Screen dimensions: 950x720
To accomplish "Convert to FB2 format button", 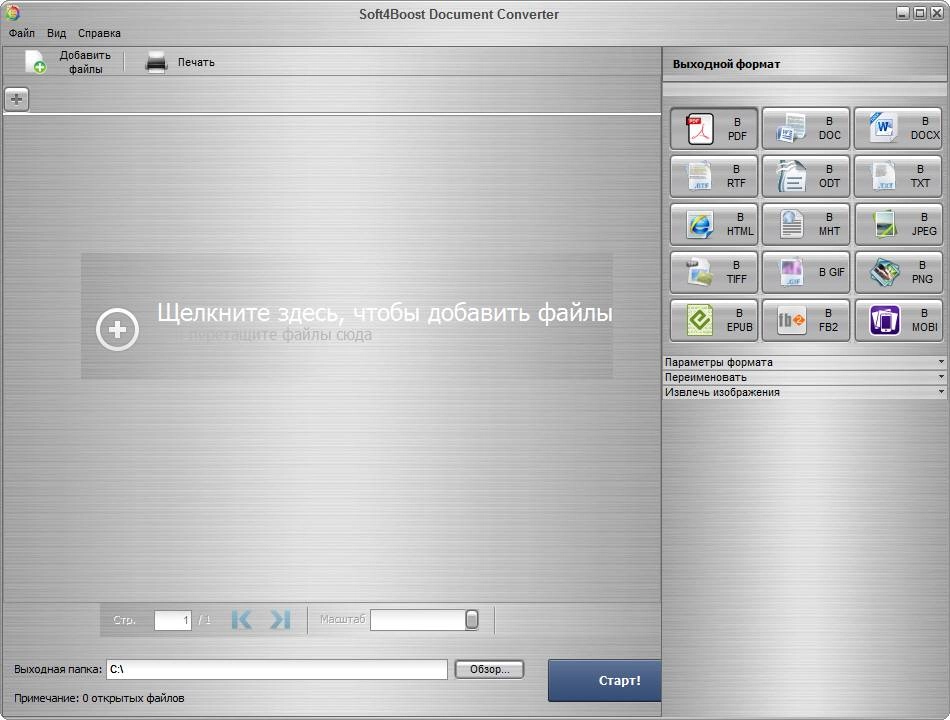I will pos(806,320).
